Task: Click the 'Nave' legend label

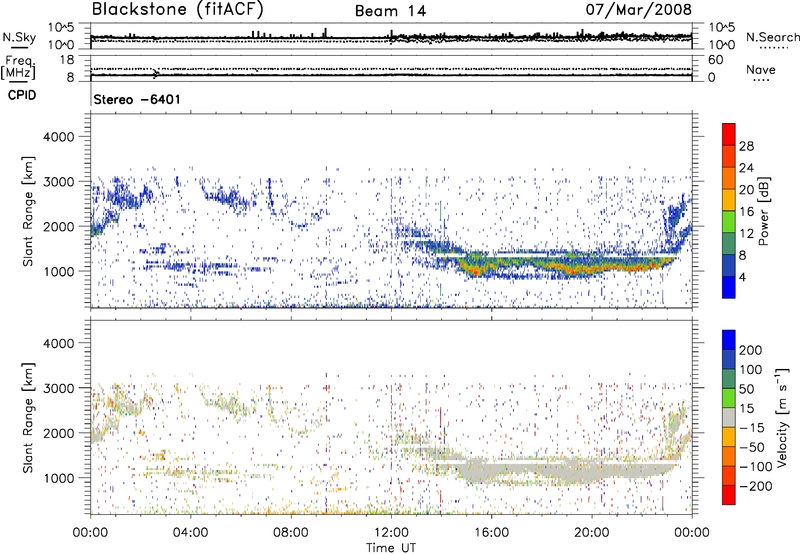Action: 761,69
